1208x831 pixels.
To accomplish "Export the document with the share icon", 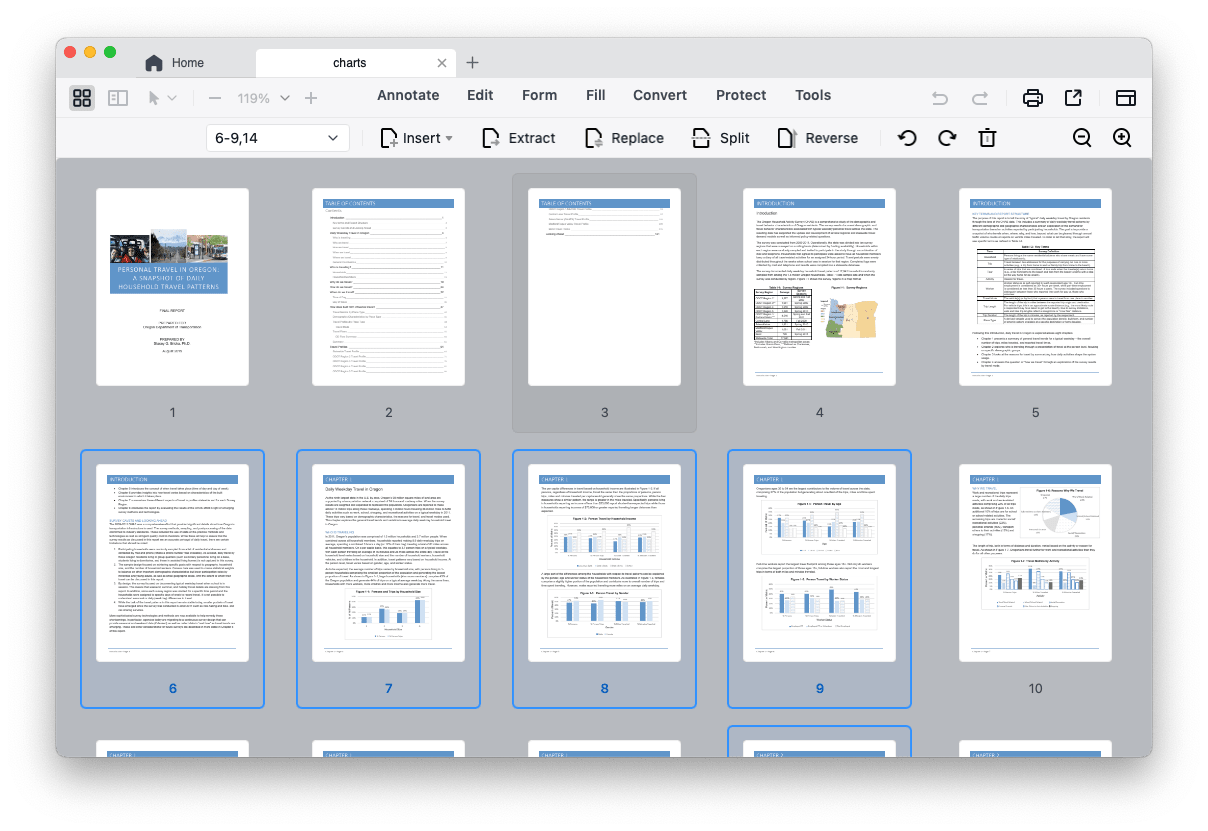I will [1072, 97].
